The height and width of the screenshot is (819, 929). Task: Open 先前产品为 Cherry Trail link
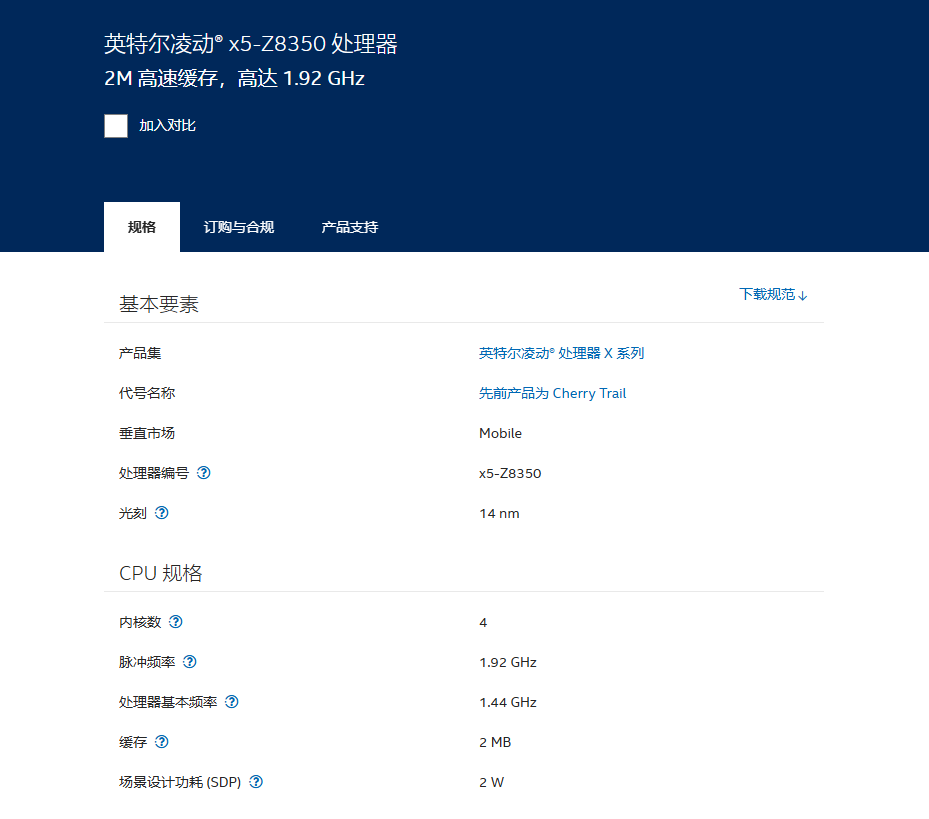click(x=552, y=393)
